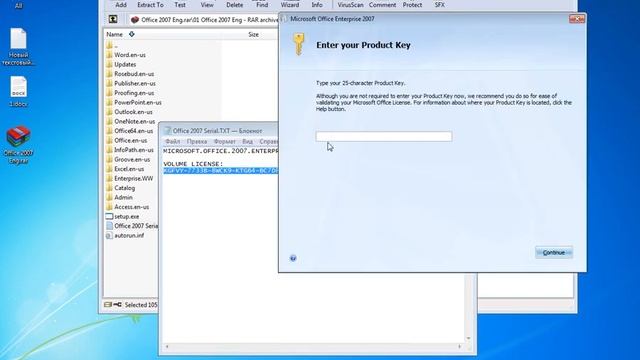Click the 'VOLUME LICENSE:' line in Notepad
The height and width of the screenshot is (360, 640).
pyautogui.click(x=193, y=164)
